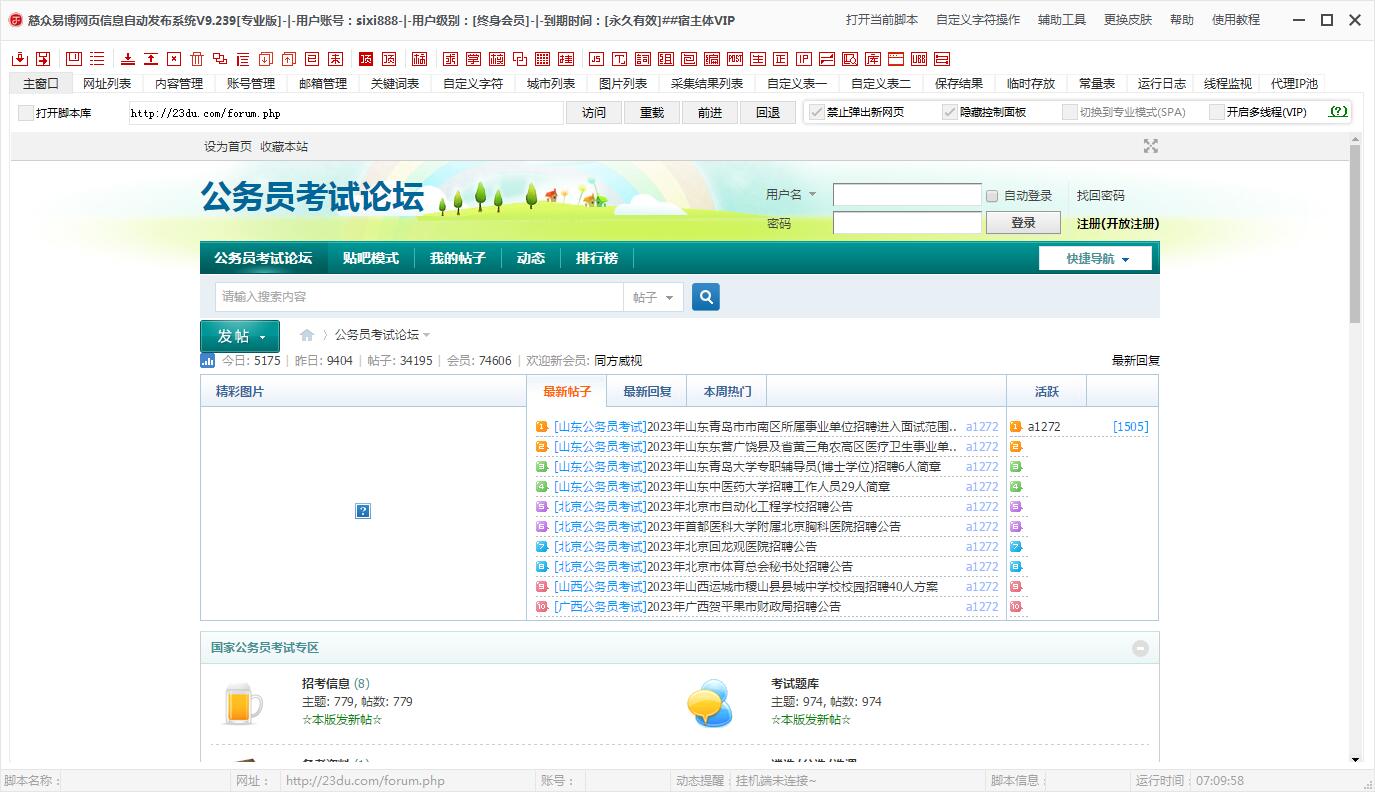Click the save-and-export icon beside the import icon

(43, 59)
